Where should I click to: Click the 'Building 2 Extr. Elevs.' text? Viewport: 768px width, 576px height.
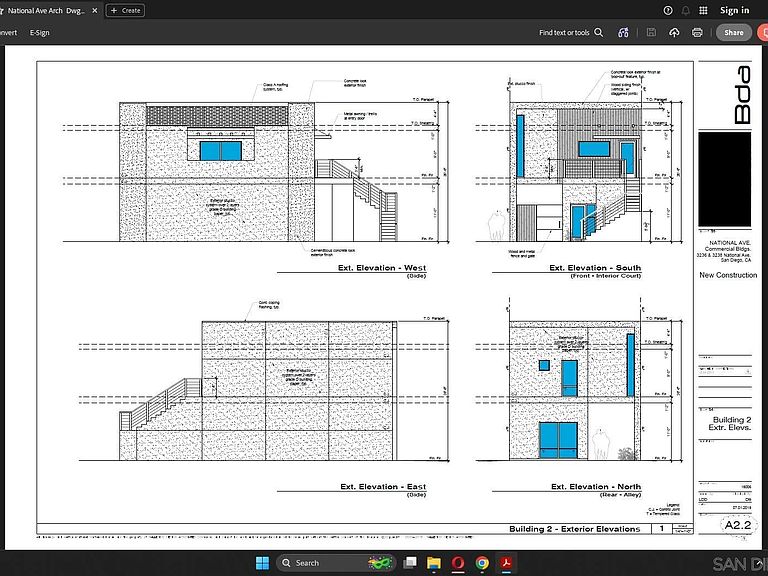(730, 424)
